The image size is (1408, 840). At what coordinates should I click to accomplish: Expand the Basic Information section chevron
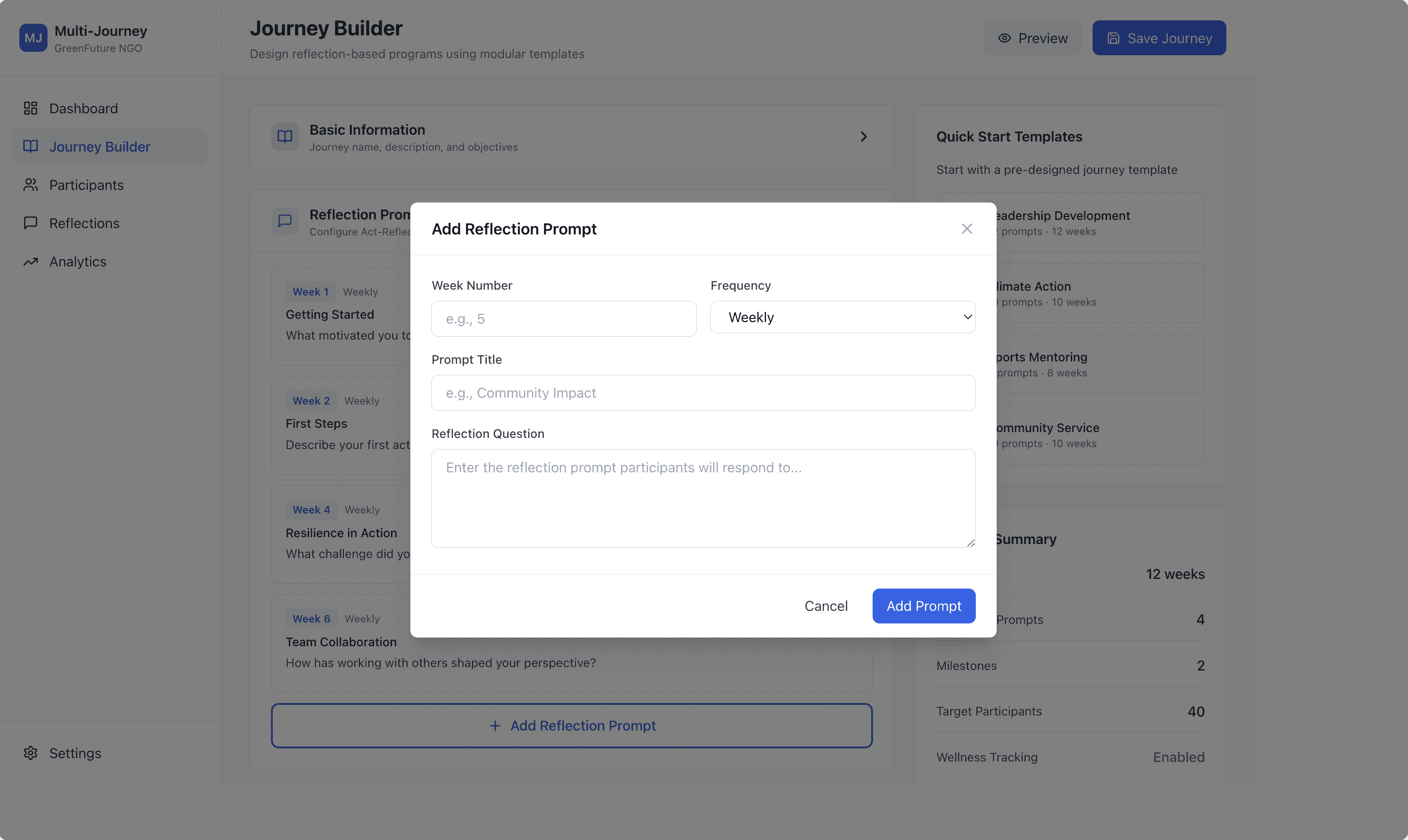pos(863,137)
